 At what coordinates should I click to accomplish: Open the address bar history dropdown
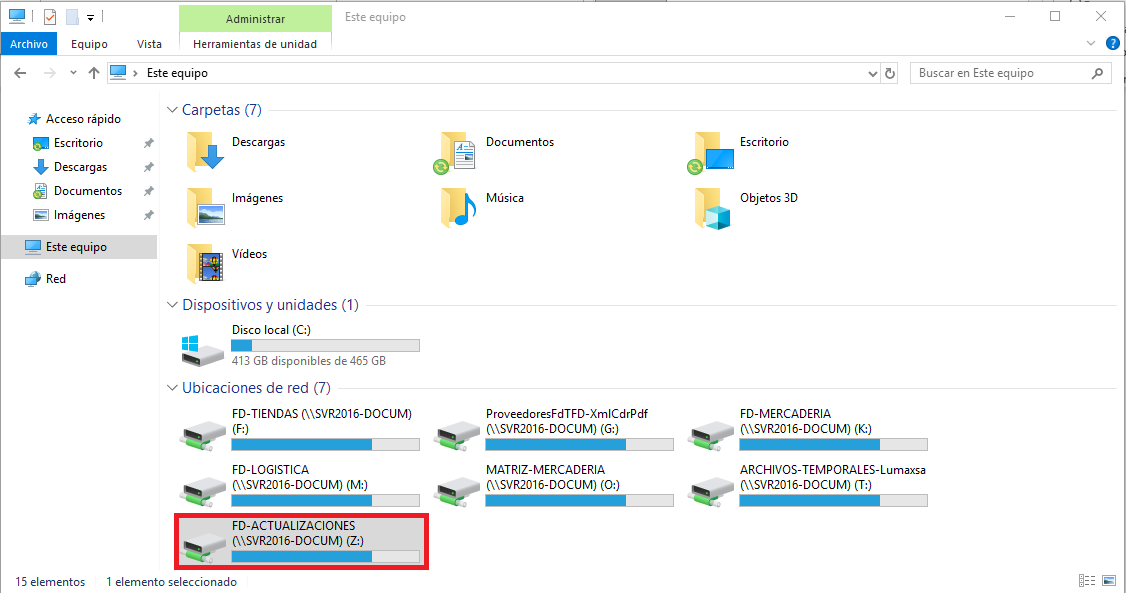(873, 73)
